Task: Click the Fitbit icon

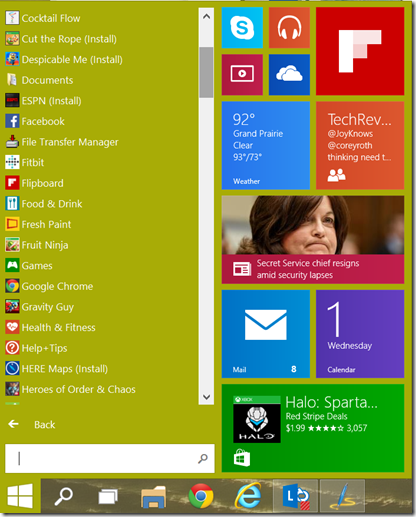Action: pyautogui.click(x=12, y=162)
